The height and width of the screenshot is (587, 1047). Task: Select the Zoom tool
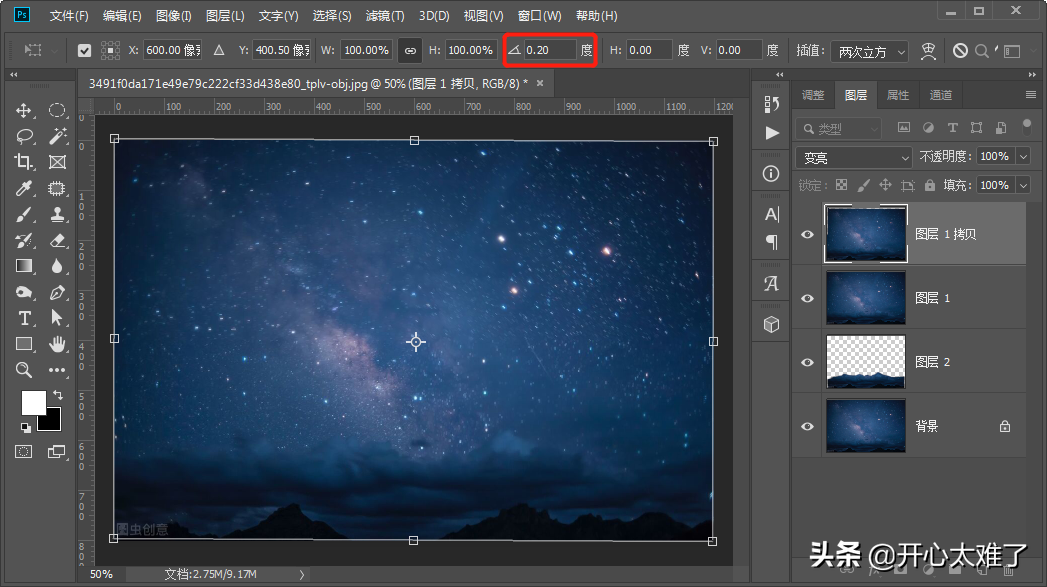tap(24, 370)
